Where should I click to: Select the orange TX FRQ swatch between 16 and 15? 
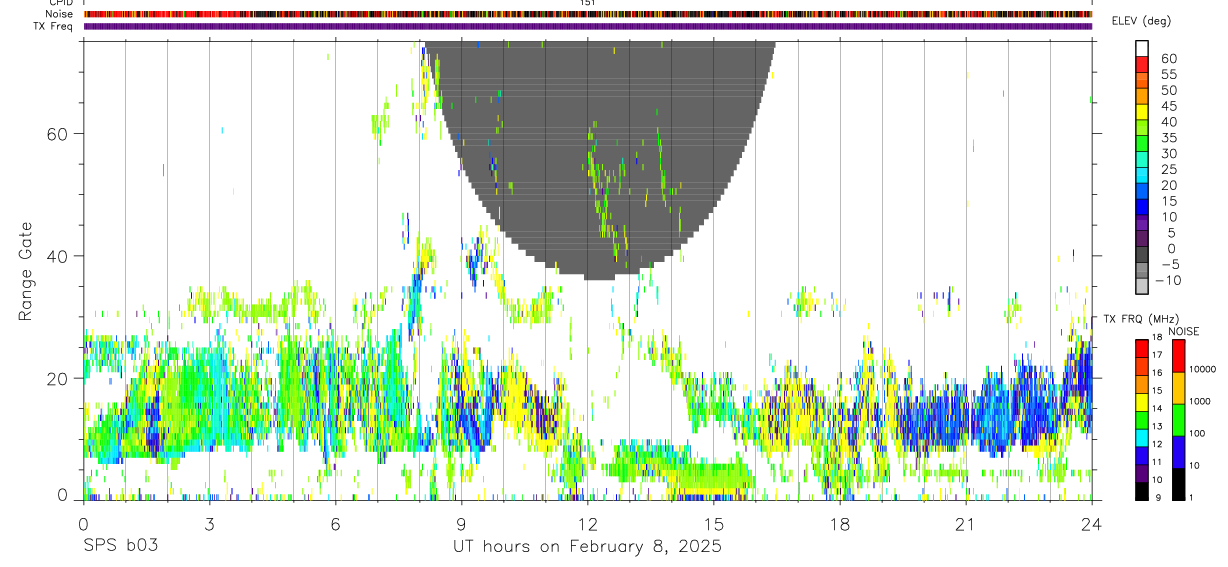click(1142, 384)
